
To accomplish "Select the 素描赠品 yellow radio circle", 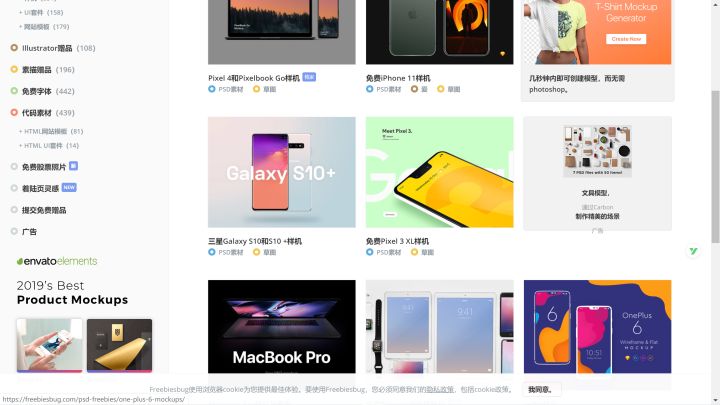I will pos(14,69).
